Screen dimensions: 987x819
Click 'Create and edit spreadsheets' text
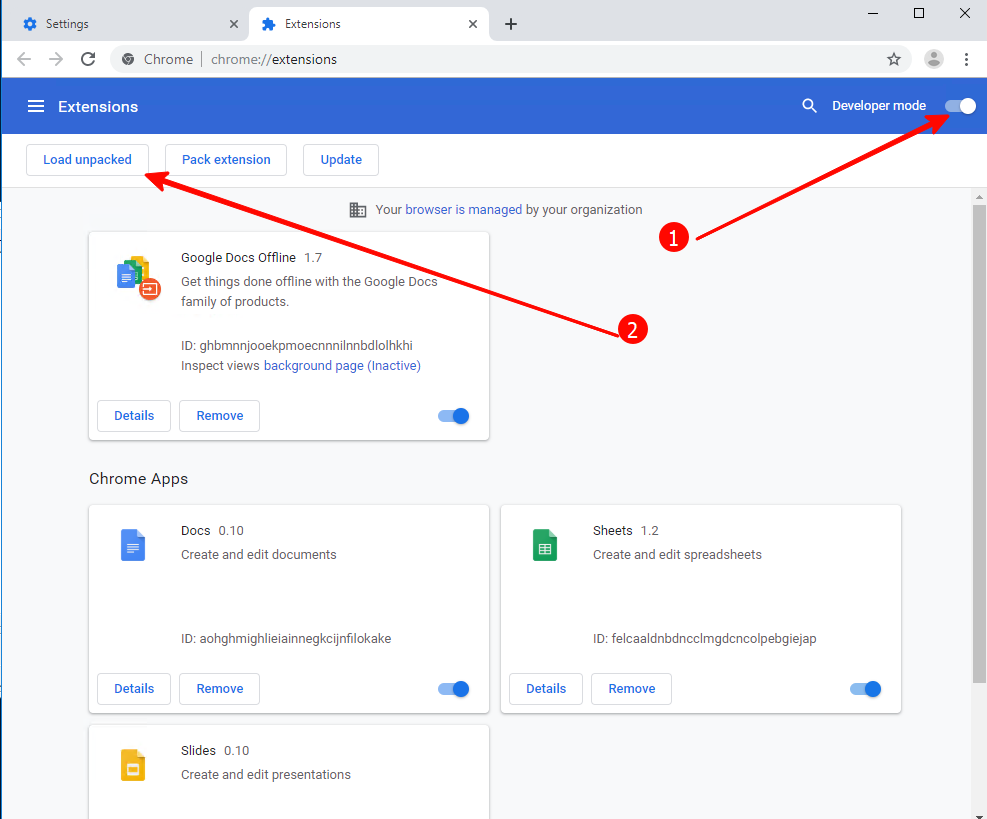[x=677, y=555]
